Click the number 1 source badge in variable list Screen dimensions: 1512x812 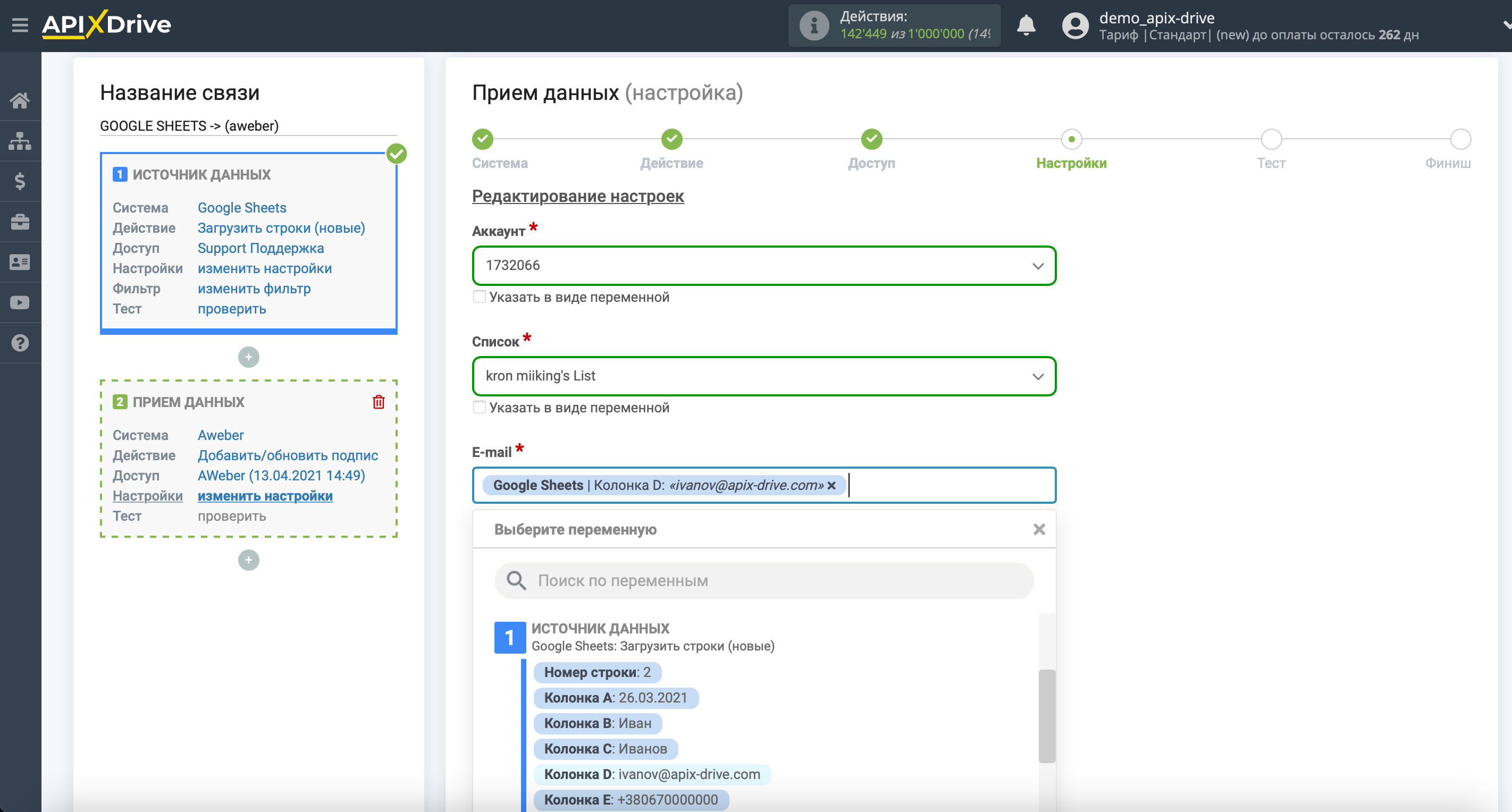[x=509, y=637]
